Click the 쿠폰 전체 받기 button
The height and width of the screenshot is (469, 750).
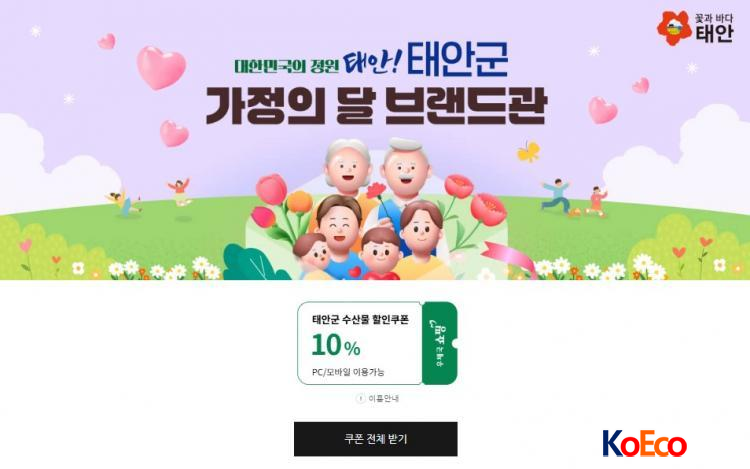(x=375, y=438)
